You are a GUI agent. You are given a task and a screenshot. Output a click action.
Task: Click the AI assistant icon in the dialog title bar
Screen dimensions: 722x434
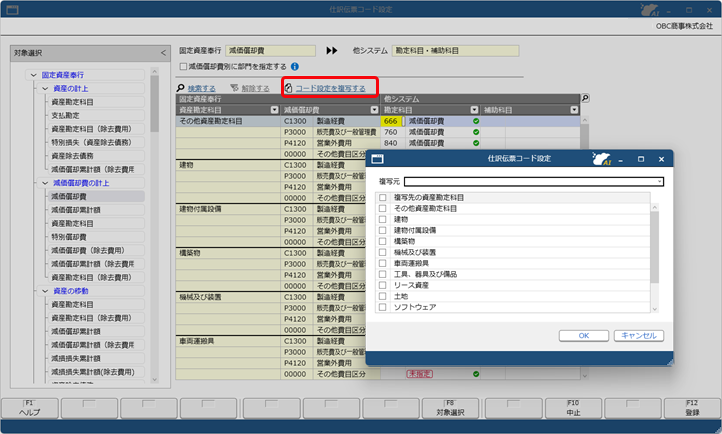click(601, 159)
